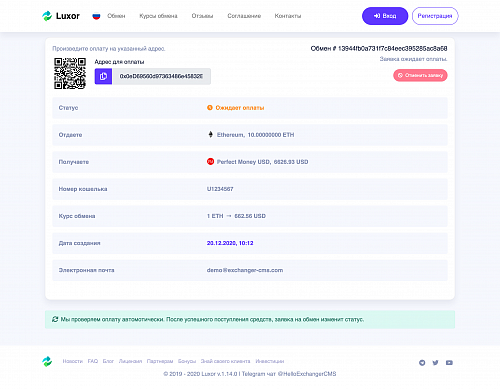Click the Адрес для оплаты label

(x=119, y=62)
